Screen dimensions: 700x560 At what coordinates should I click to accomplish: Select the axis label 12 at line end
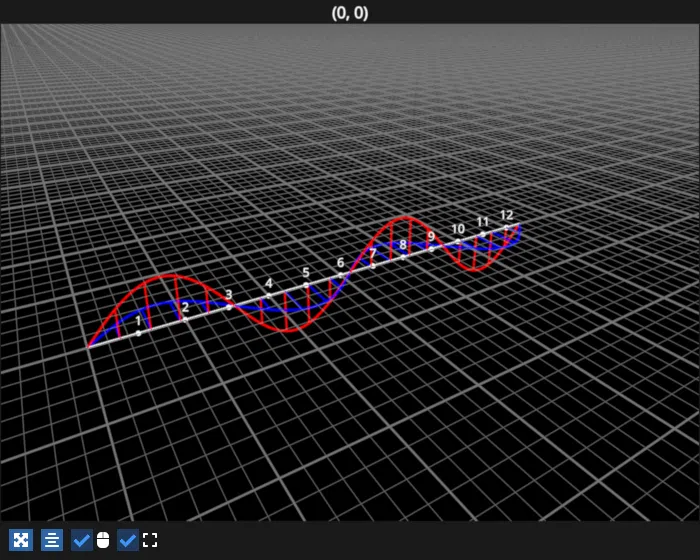point(507,215)
